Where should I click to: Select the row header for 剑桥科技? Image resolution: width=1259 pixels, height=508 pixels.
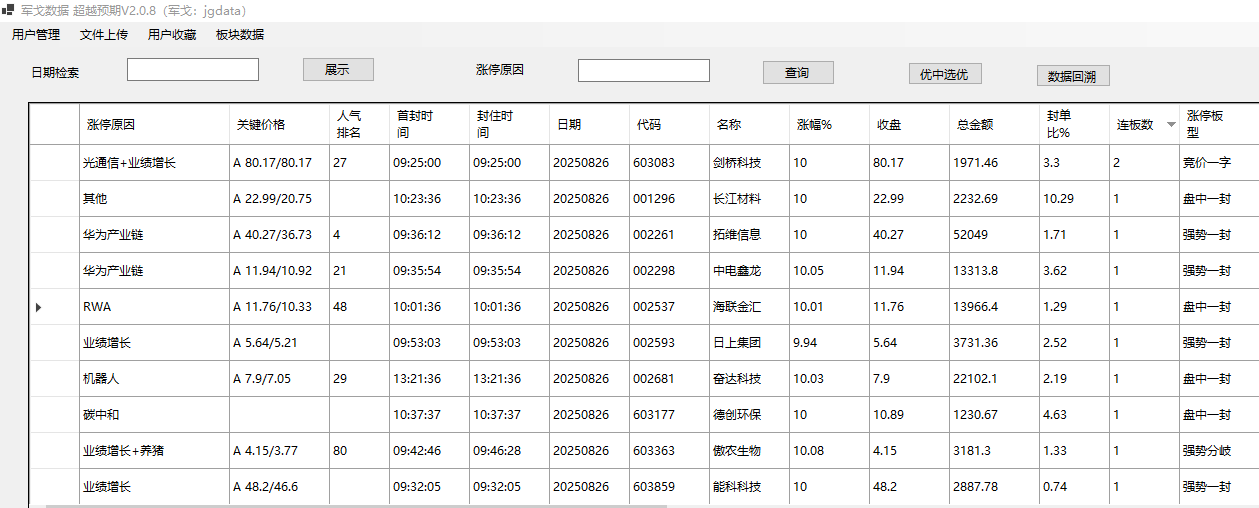(54, 163)
